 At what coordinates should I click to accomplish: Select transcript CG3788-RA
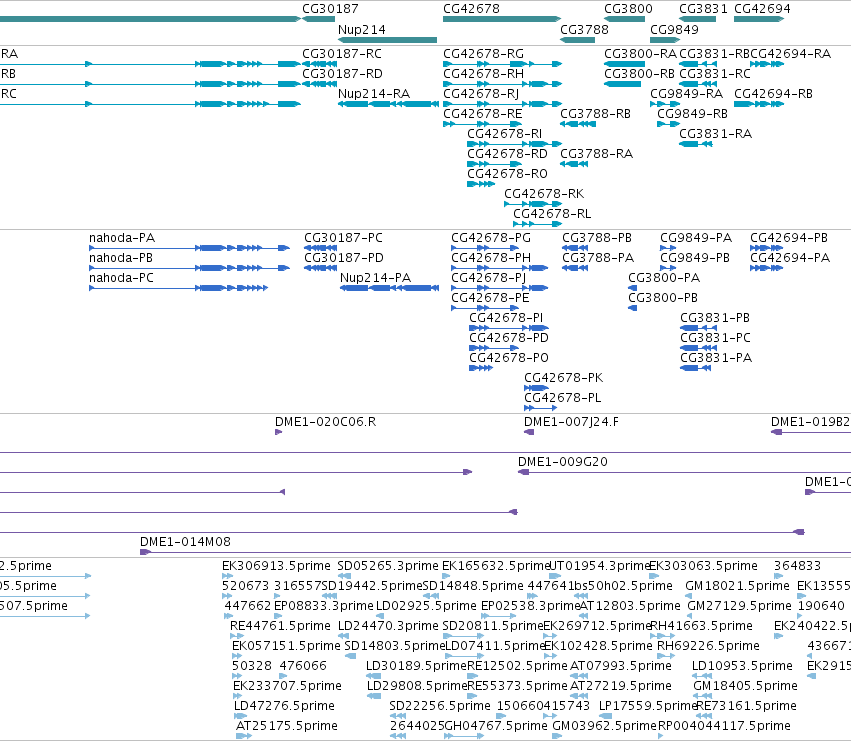tap(574, 164)
